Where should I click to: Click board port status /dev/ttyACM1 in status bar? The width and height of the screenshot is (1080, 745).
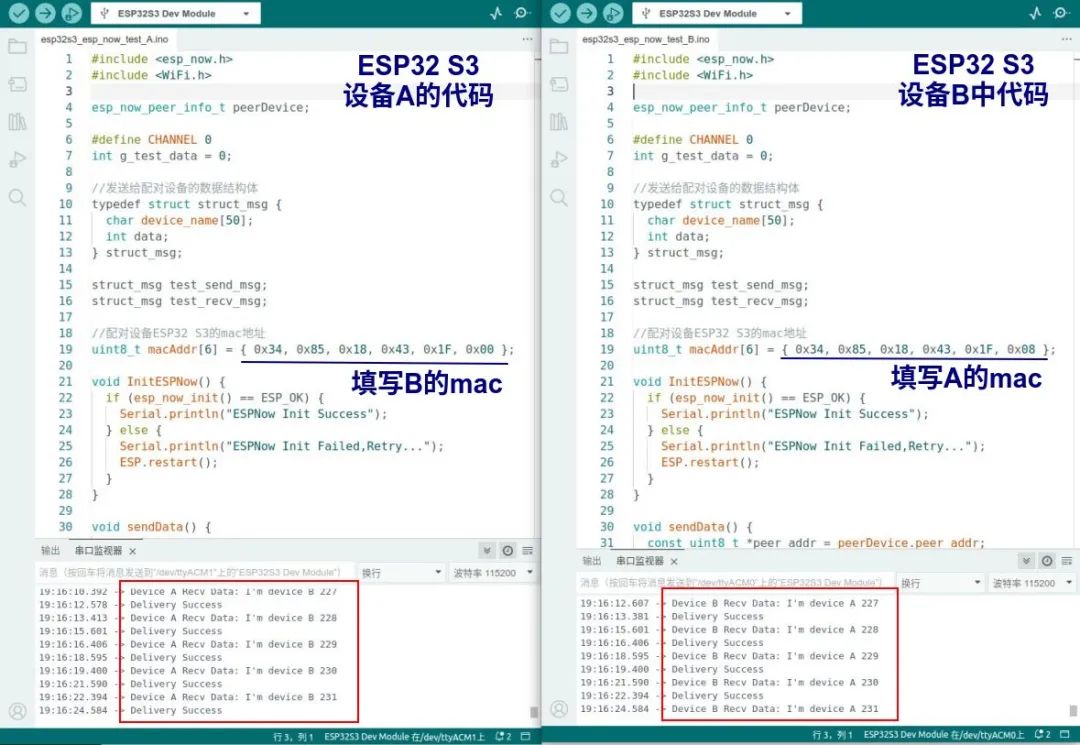tap(404, 737)
